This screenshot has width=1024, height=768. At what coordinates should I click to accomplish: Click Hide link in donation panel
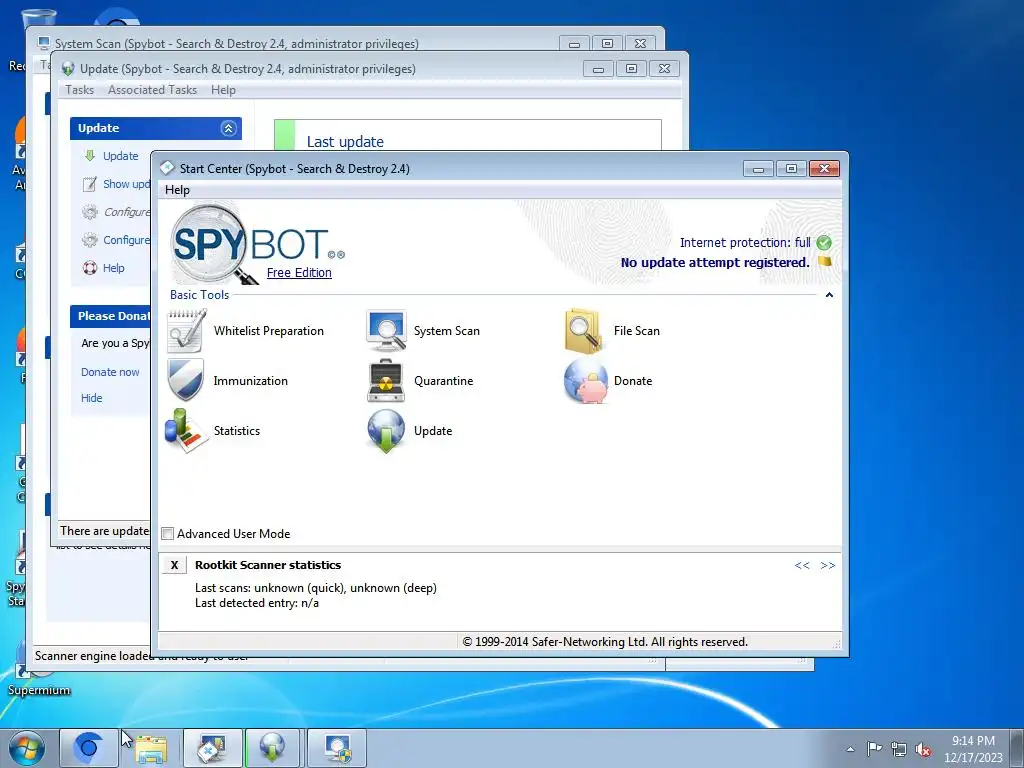click(x=91, y=398)
